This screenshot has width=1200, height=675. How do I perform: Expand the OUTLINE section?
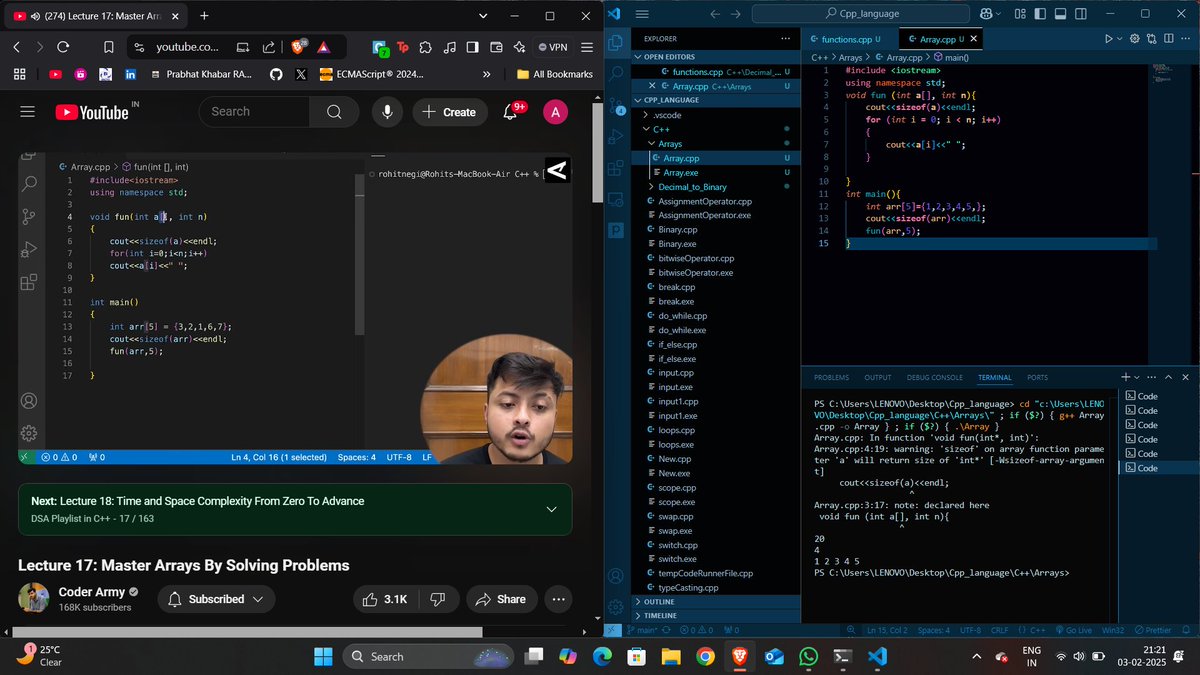(718, 601)
